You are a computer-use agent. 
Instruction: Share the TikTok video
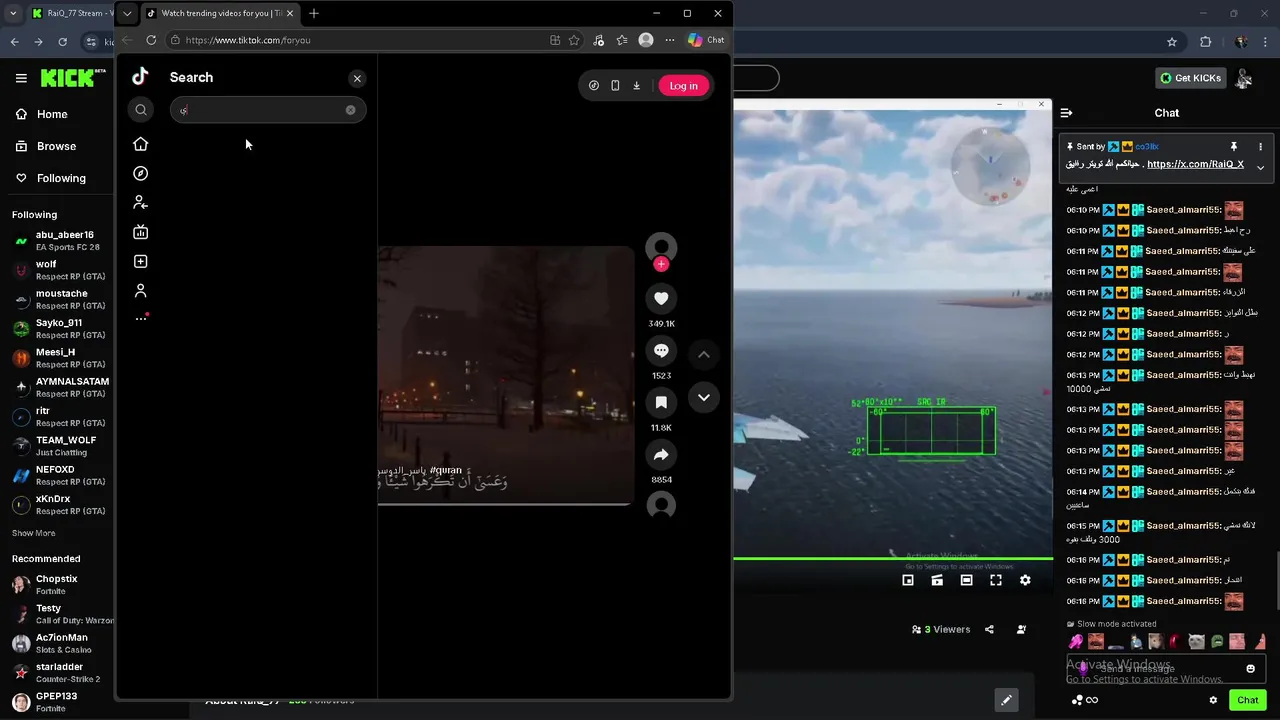(x=661, y=455)
